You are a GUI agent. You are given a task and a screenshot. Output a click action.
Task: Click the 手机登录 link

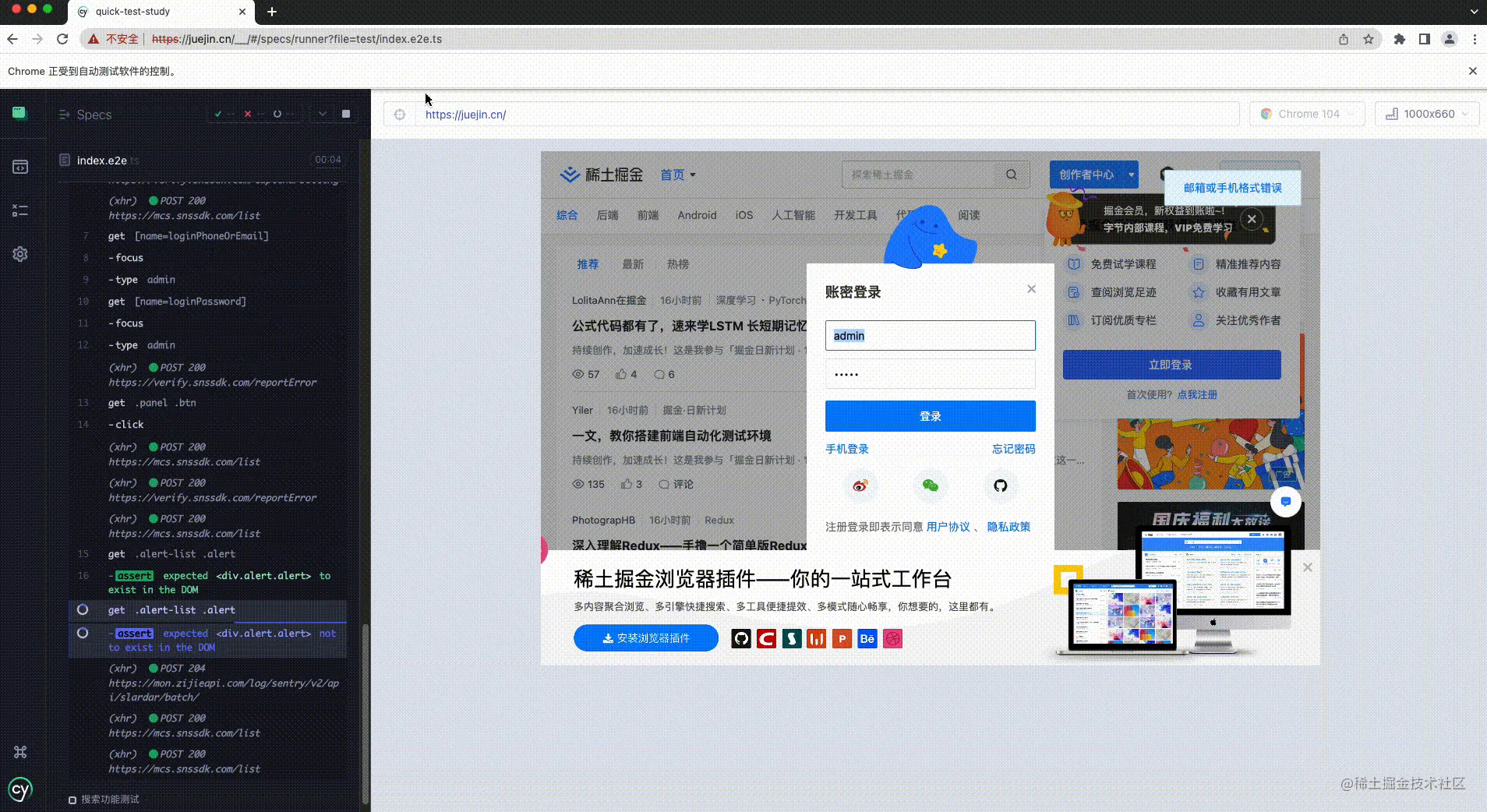[x=847, y=449]
